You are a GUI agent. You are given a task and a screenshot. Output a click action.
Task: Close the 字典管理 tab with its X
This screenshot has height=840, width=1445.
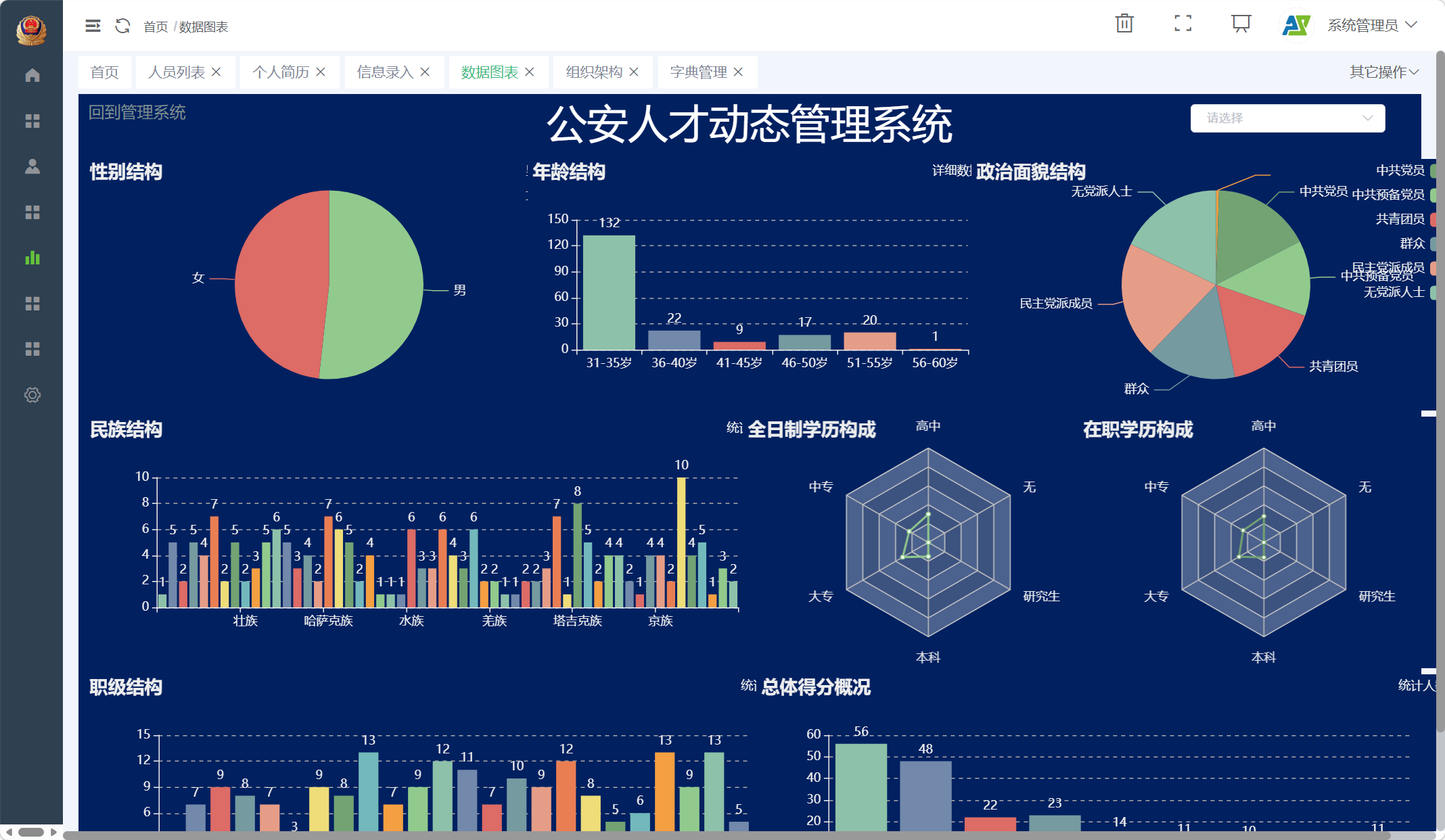739,72
